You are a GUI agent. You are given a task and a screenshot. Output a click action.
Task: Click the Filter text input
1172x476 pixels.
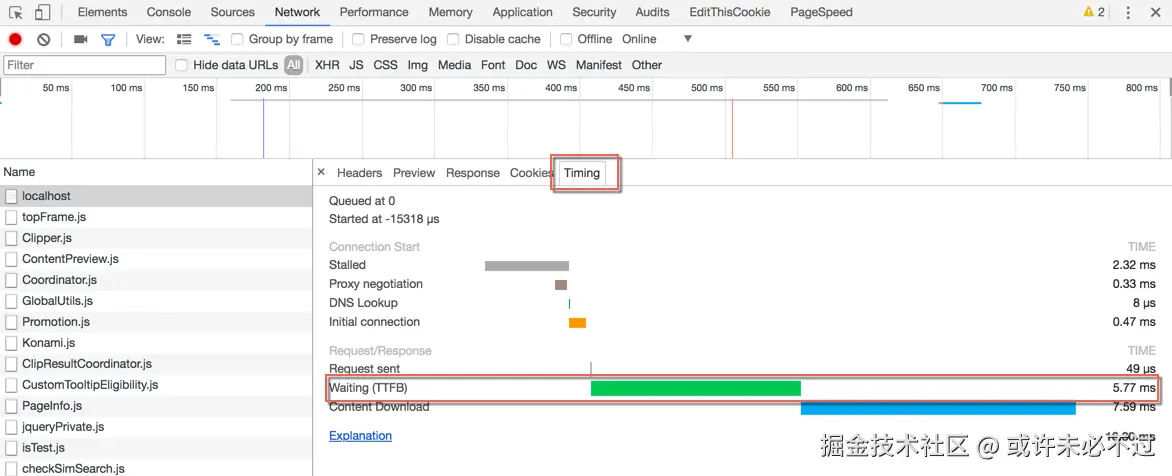tap(84, 65)
